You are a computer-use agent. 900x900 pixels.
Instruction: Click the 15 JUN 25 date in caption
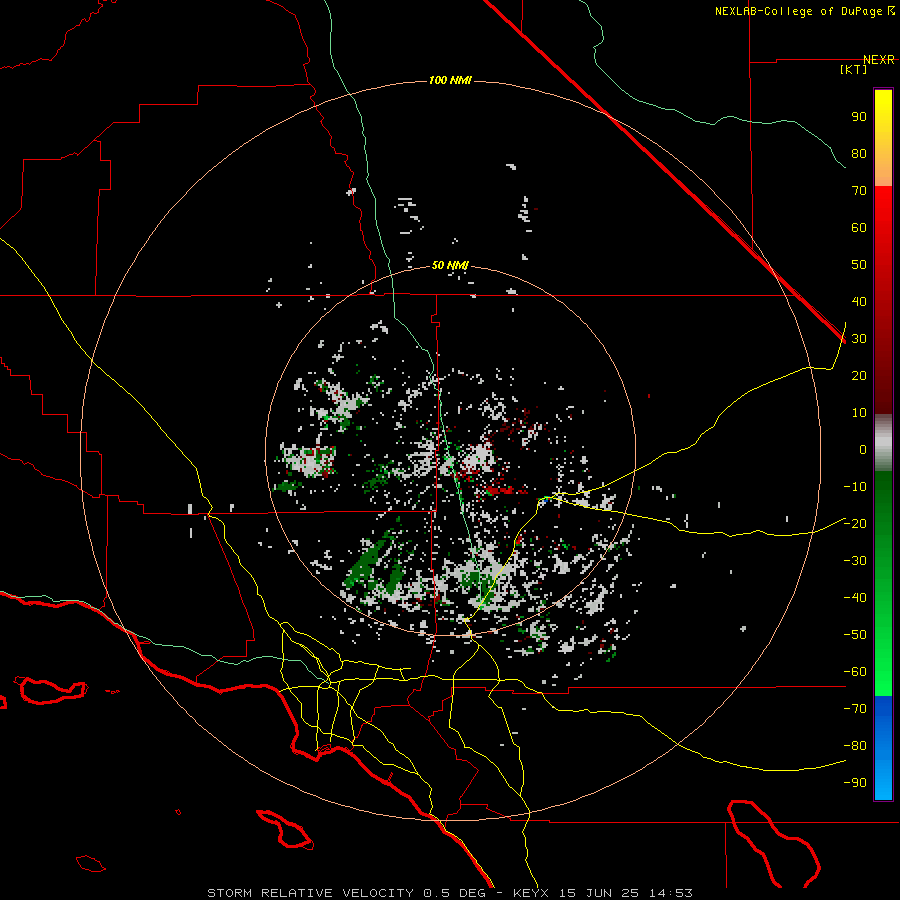click(600, 893)
